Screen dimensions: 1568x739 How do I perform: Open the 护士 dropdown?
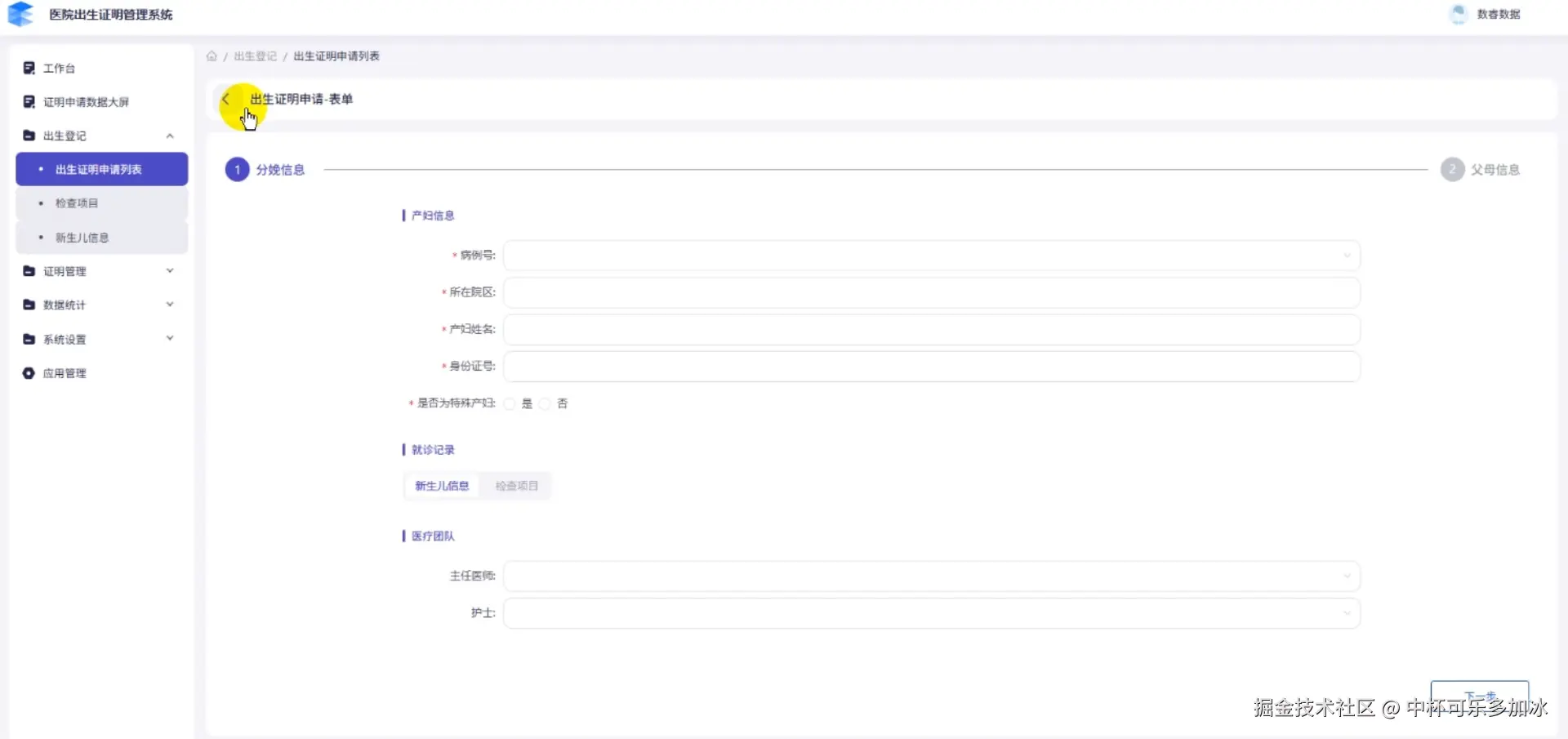[932, 613]
